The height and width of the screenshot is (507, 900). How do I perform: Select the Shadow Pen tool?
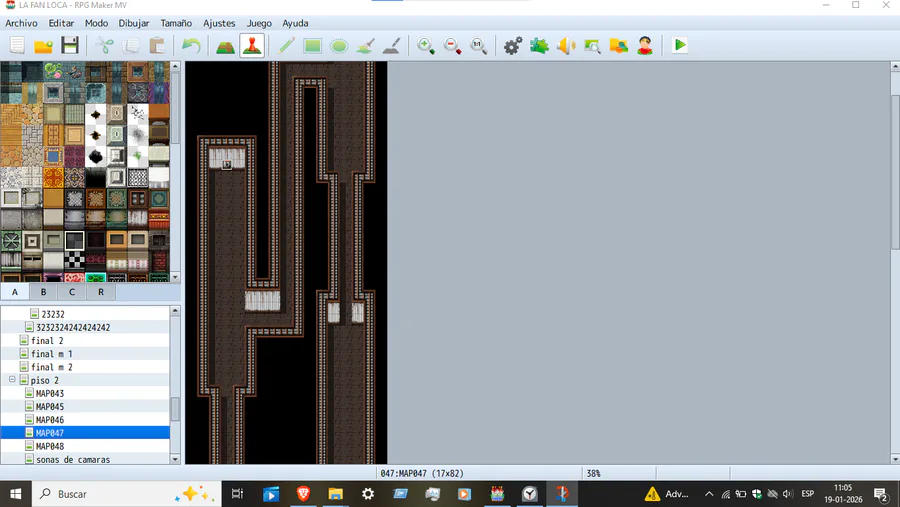[391, 45]
